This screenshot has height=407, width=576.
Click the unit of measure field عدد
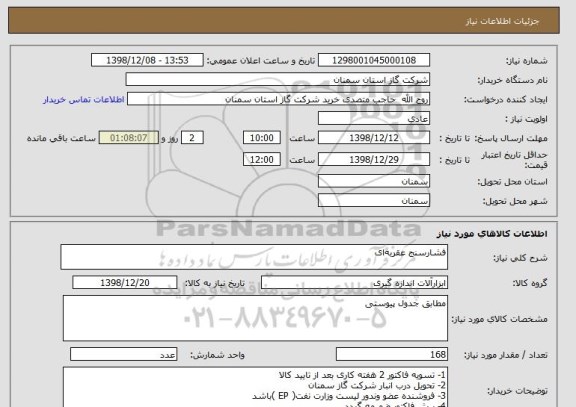tap(123, 354)
